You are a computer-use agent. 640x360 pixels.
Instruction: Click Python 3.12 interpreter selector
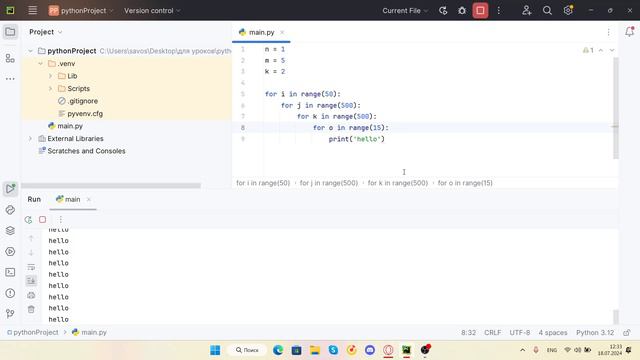[595, 333]
